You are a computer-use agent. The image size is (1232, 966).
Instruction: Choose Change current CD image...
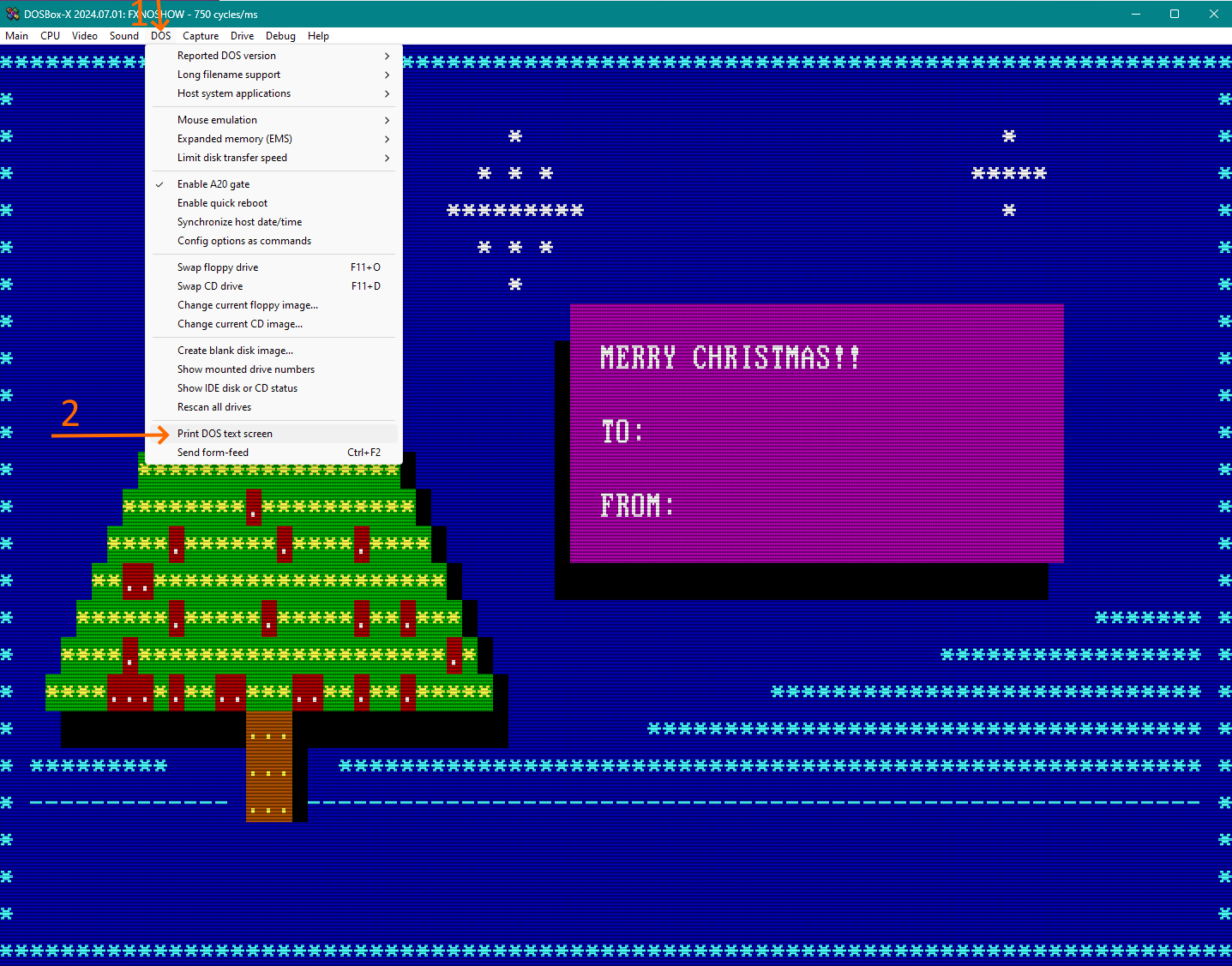pos(274,324)
